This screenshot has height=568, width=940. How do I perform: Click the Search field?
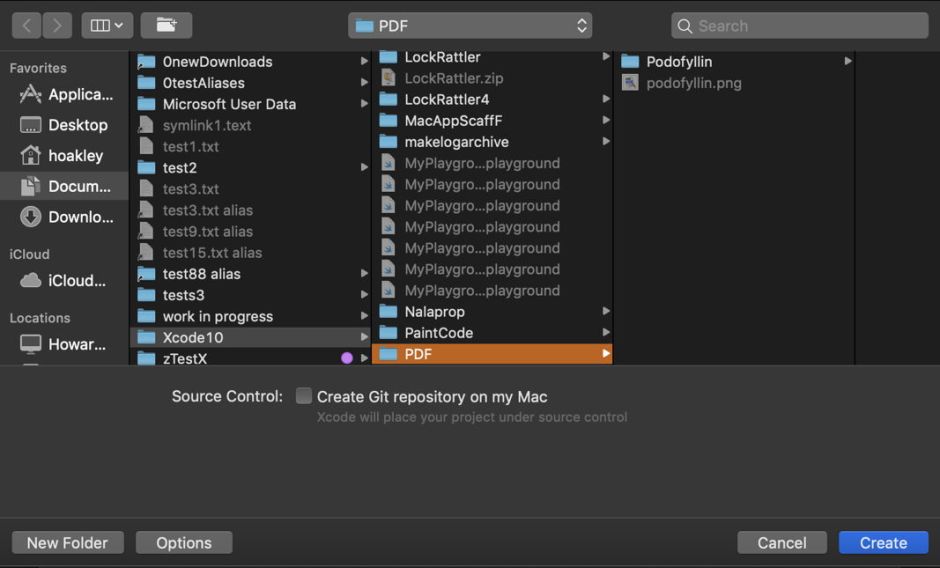pos(800,26)
